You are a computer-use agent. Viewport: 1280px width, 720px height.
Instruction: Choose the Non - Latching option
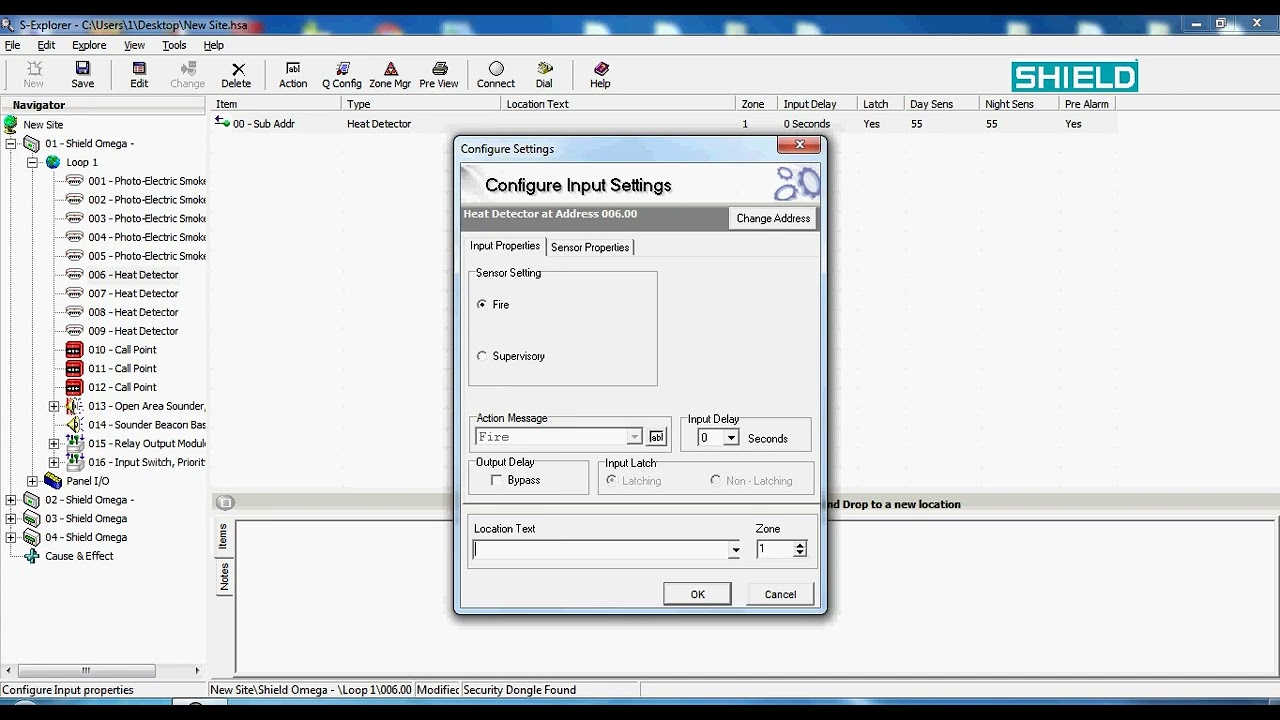click(x=715, y=480)
